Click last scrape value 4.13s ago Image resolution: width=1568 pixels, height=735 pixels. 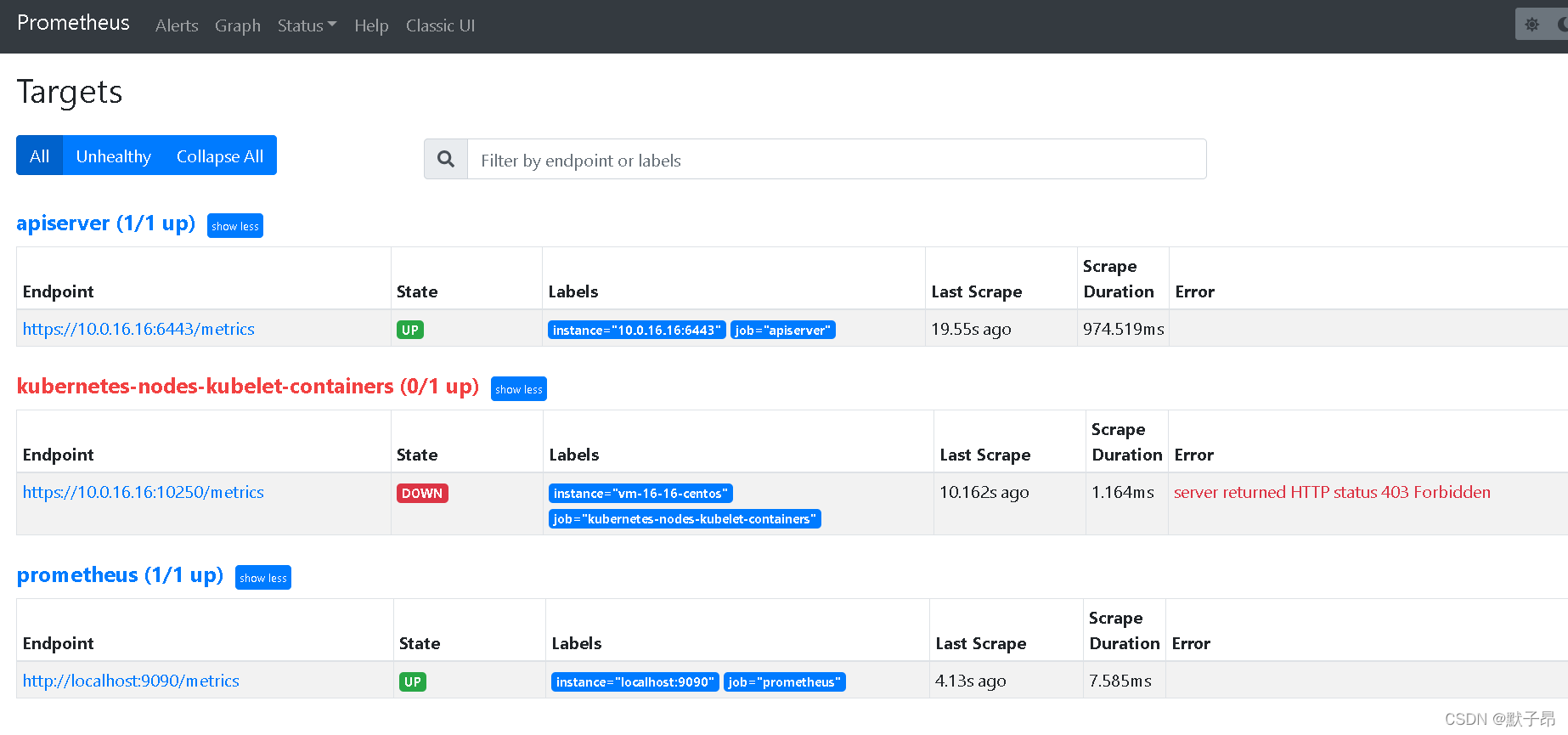pos(970,681)
